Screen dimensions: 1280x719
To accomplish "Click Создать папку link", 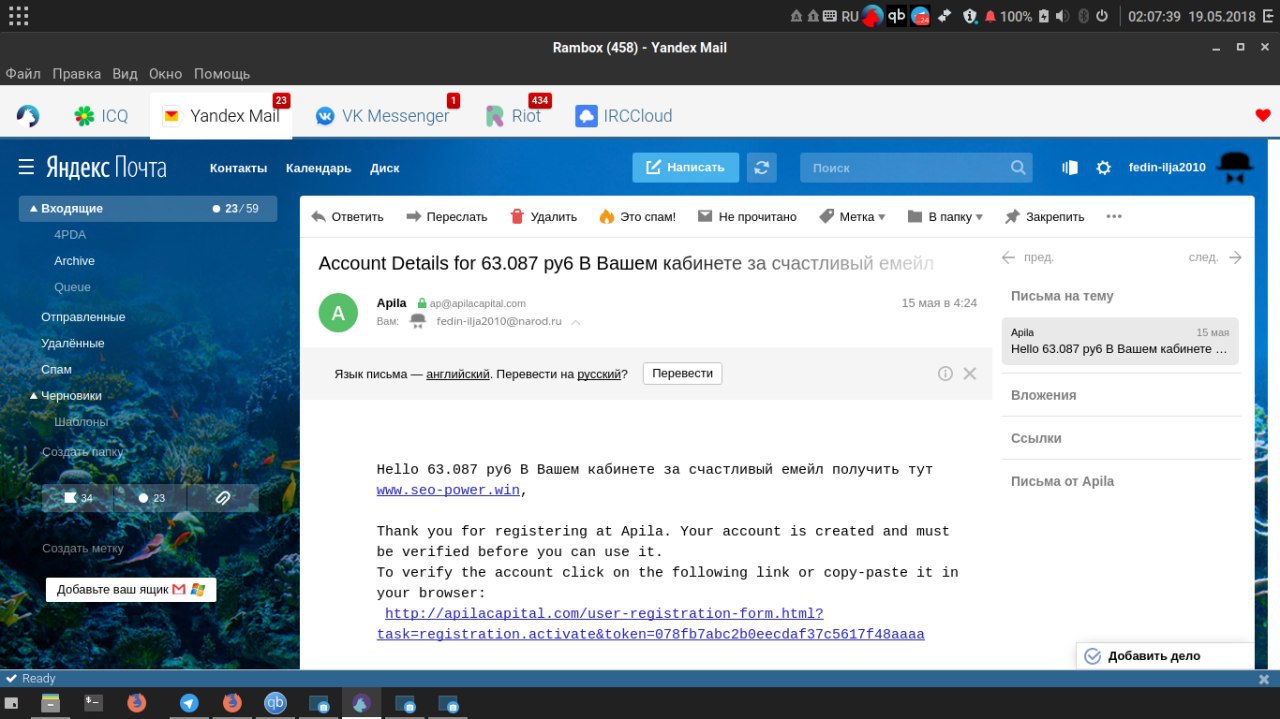I will 83,452.
